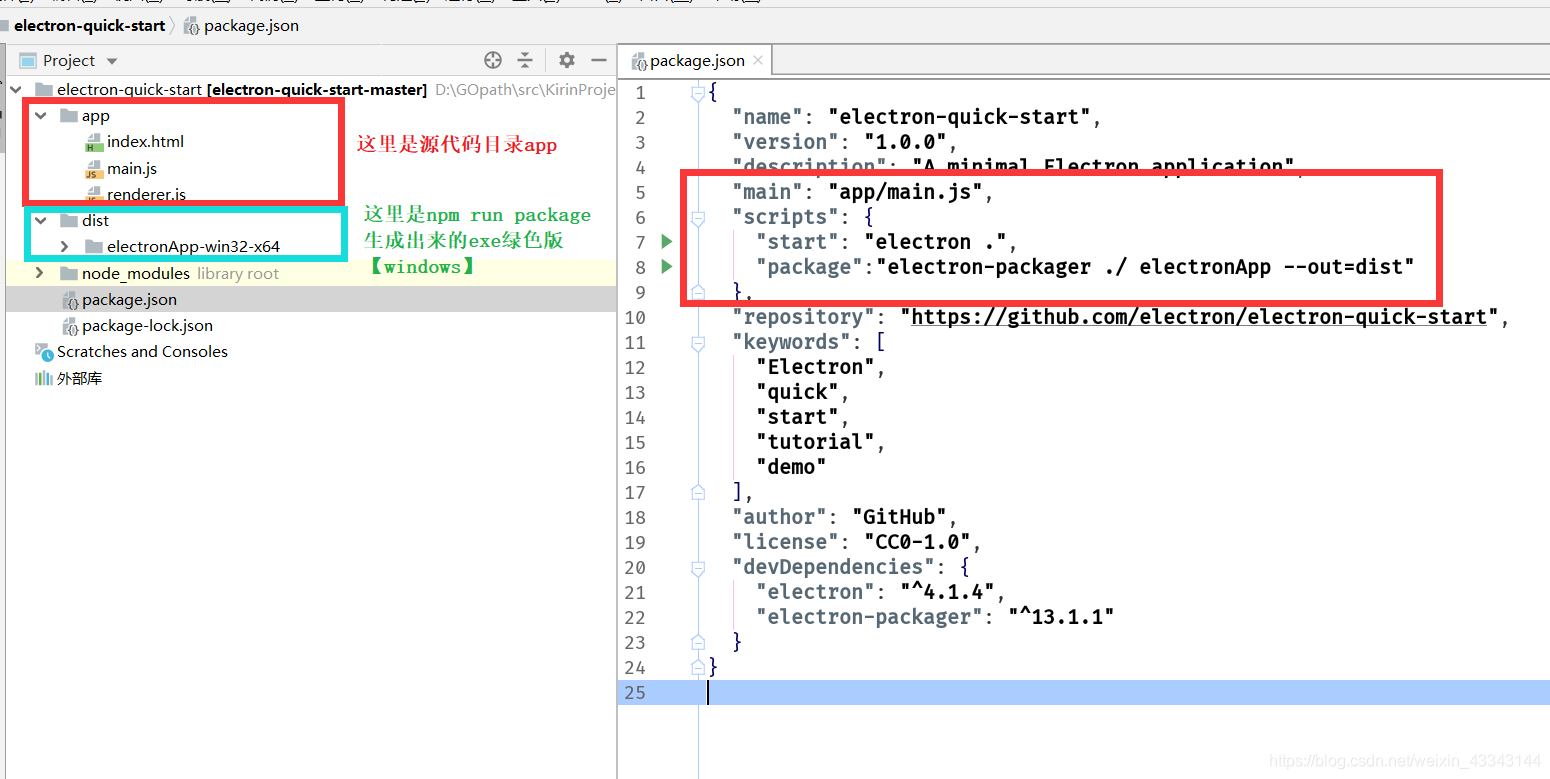Click package.json in the breadcrumb bar

click(x=251, y=26)
